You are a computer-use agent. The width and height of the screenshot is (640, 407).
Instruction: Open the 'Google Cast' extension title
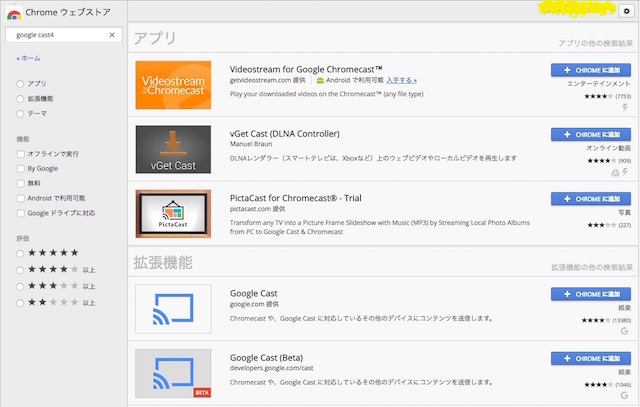pos(253,294)
